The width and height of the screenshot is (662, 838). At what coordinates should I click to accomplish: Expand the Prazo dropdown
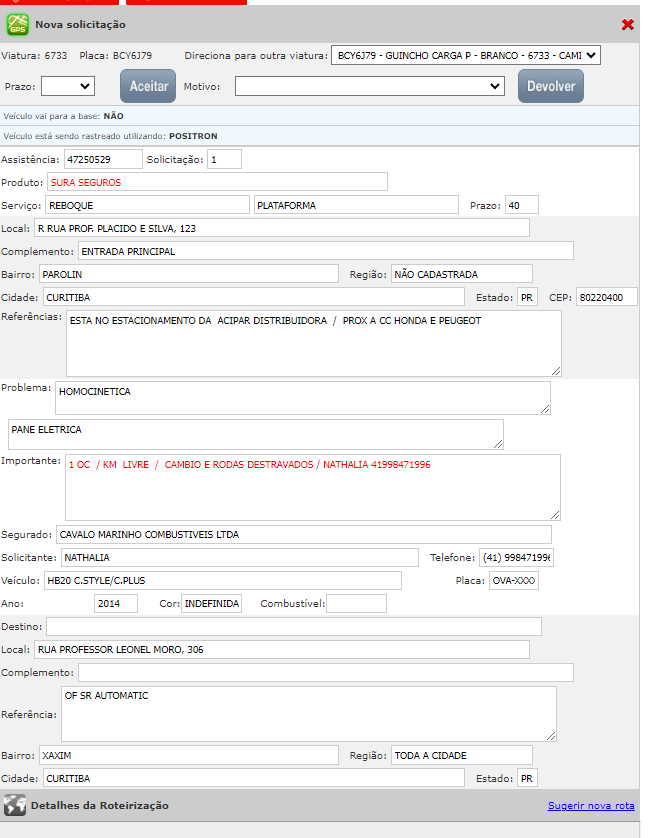(x=67, y=87)
